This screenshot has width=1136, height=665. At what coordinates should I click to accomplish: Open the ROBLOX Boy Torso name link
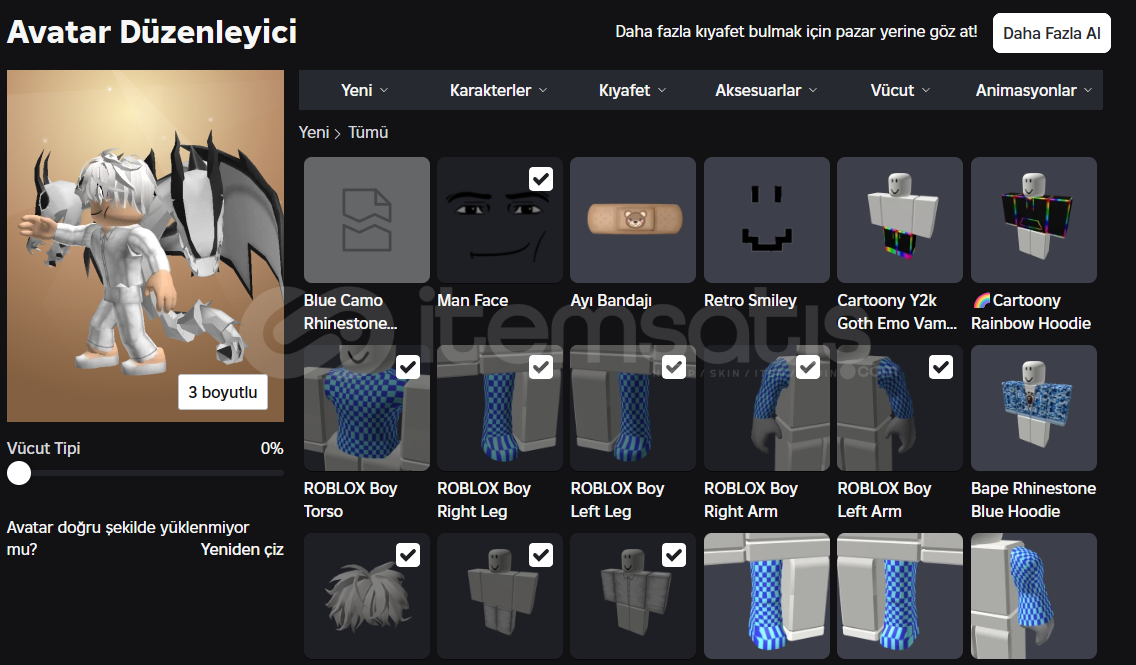coord(351,500)
